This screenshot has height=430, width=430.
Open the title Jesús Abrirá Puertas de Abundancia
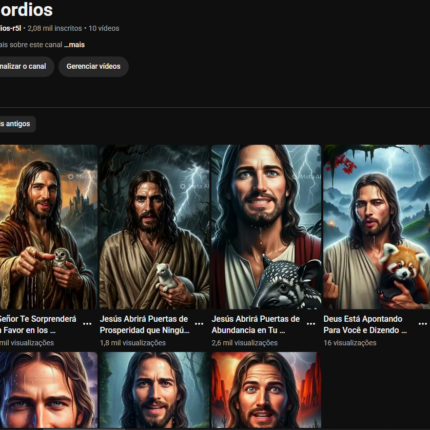[x=255, y=325]
